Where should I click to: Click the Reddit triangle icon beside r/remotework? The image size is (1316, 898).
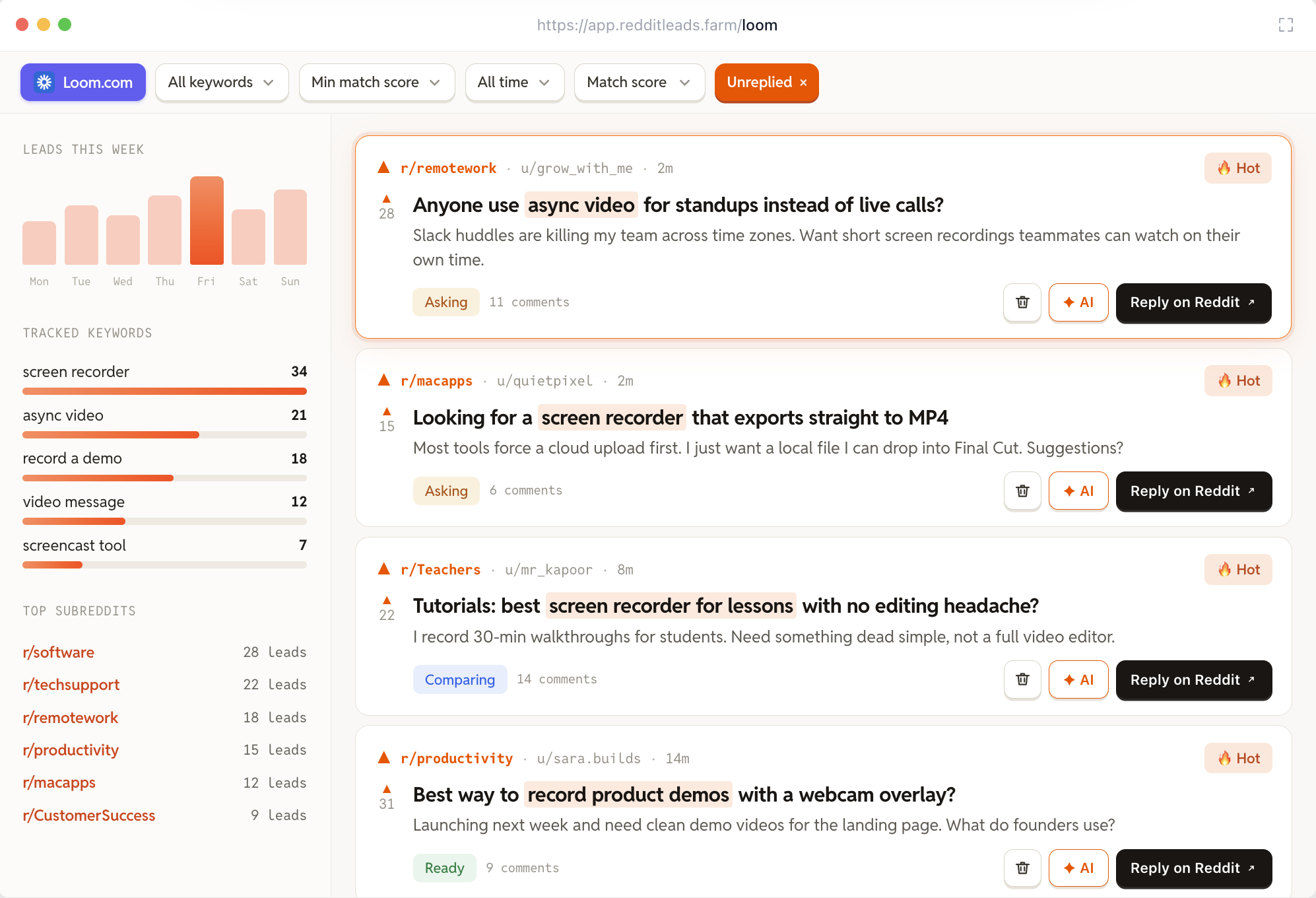pyautogui.click(x=383, y=168)
